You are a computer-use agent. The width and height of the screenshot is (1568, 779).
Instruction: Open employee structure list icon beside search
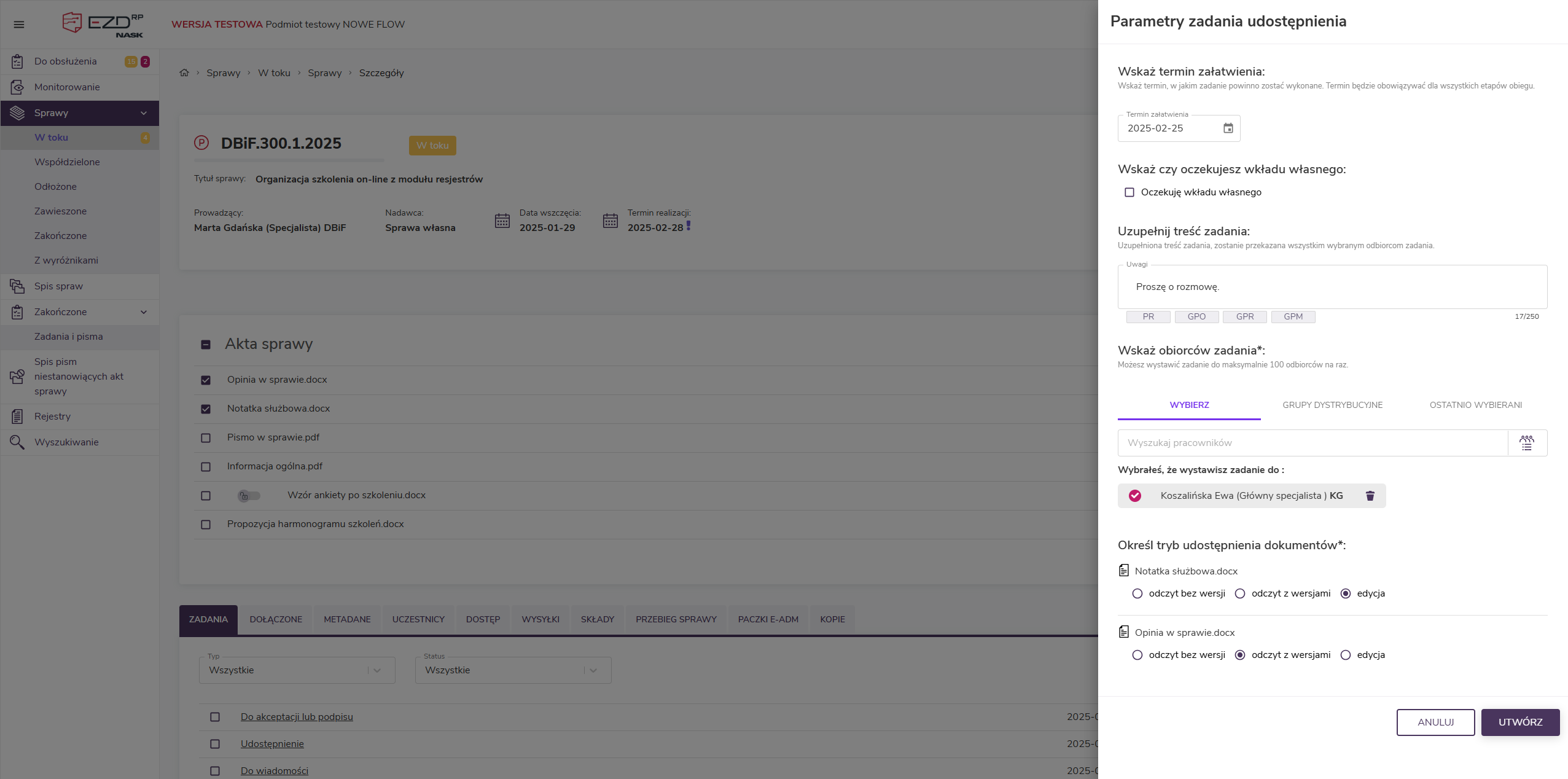[x=1527, y=443]
